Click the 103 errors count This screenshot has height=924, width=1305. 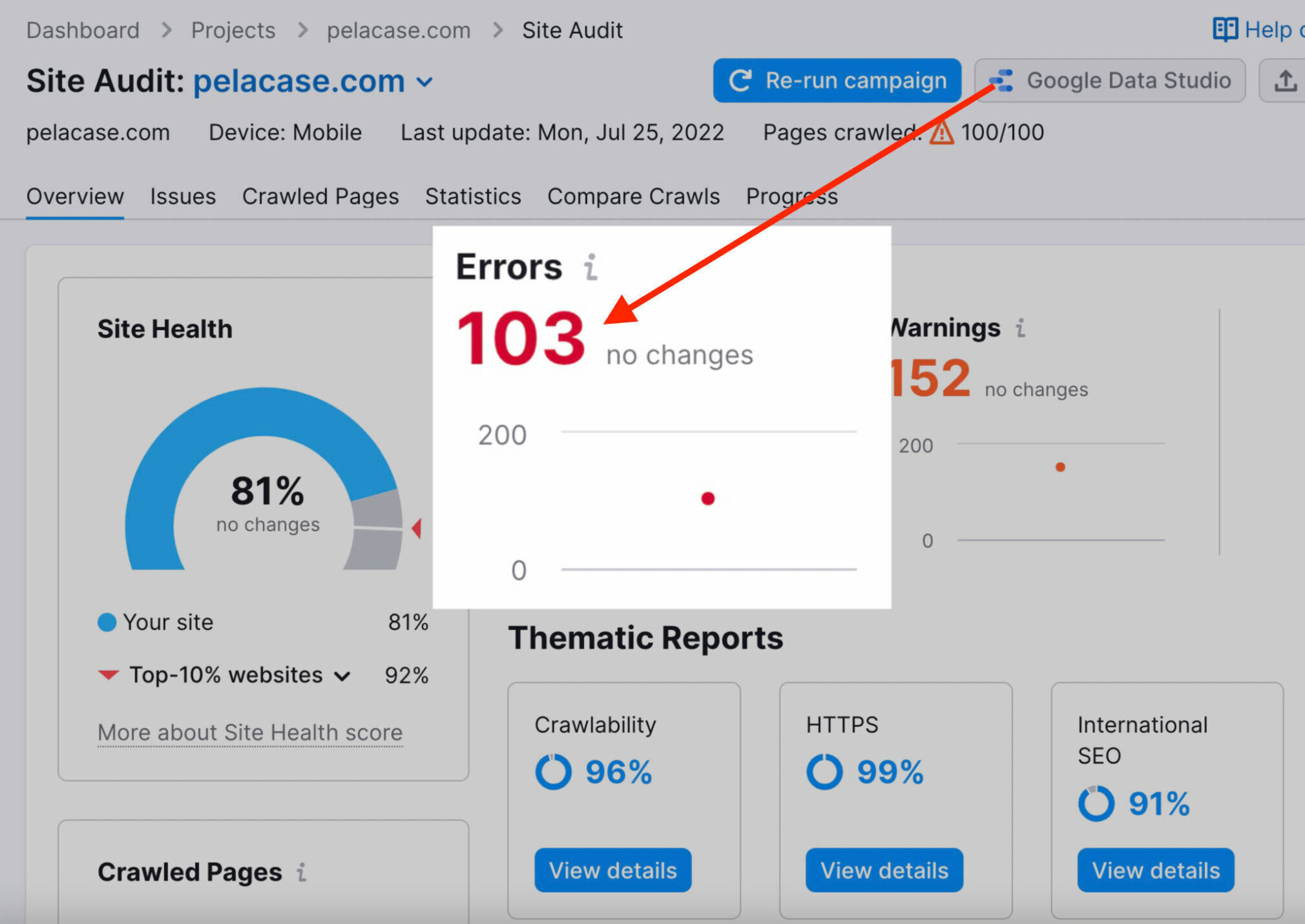click(x=521, y=338)
